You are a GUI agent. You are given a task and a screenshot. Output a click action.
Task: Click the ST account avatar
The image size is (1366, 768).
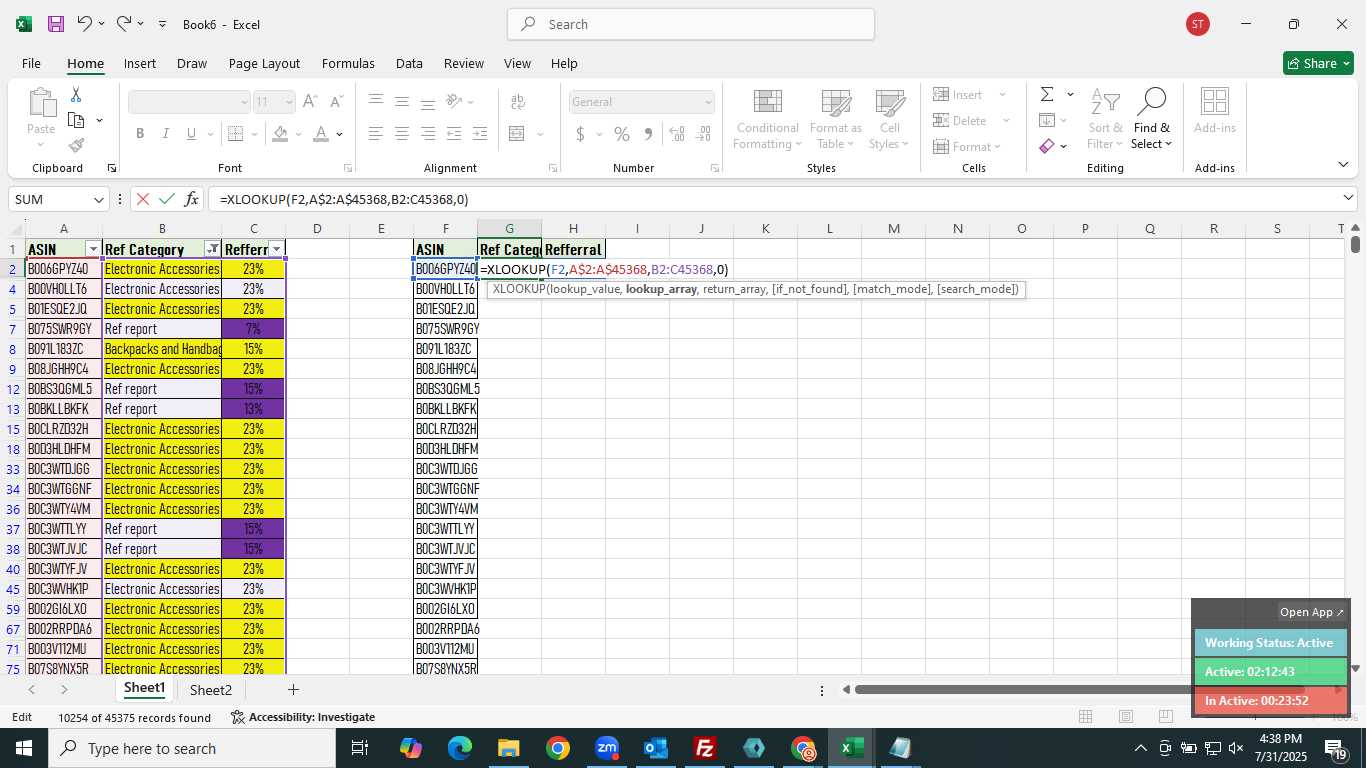coord(1198,24)
